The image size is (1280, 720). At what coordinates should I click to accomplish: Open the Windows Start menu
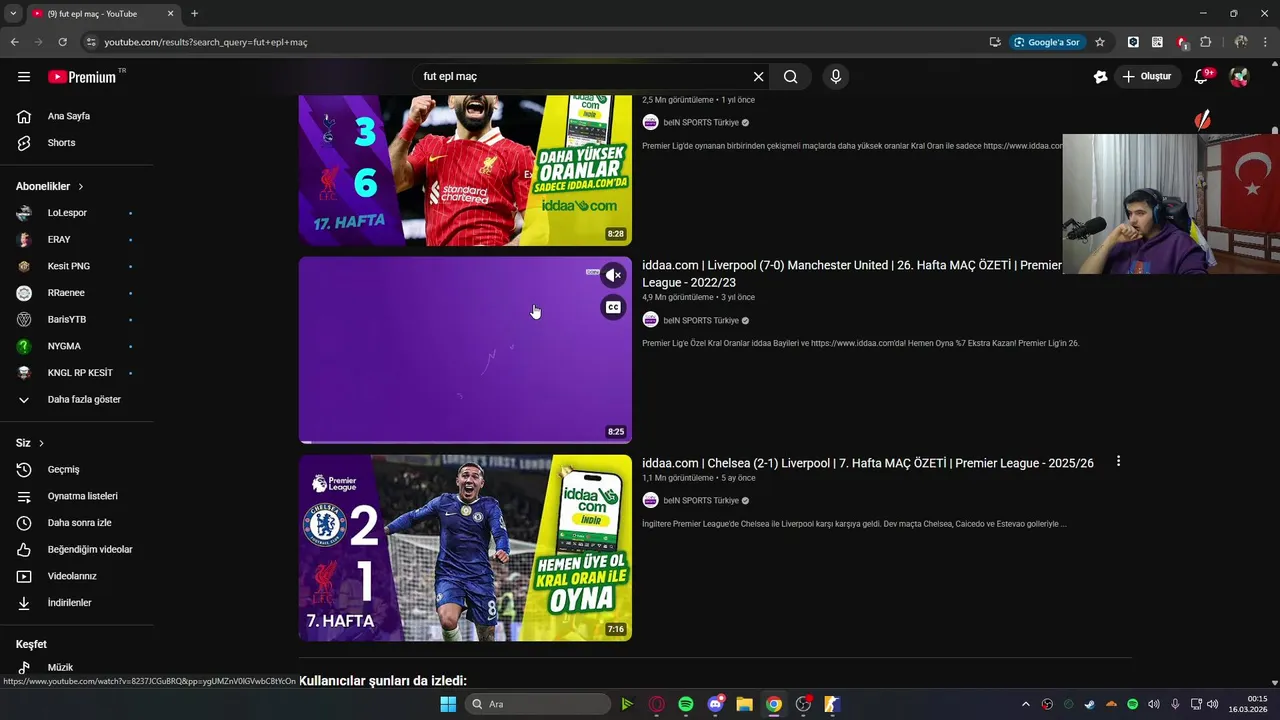(448, 704)
